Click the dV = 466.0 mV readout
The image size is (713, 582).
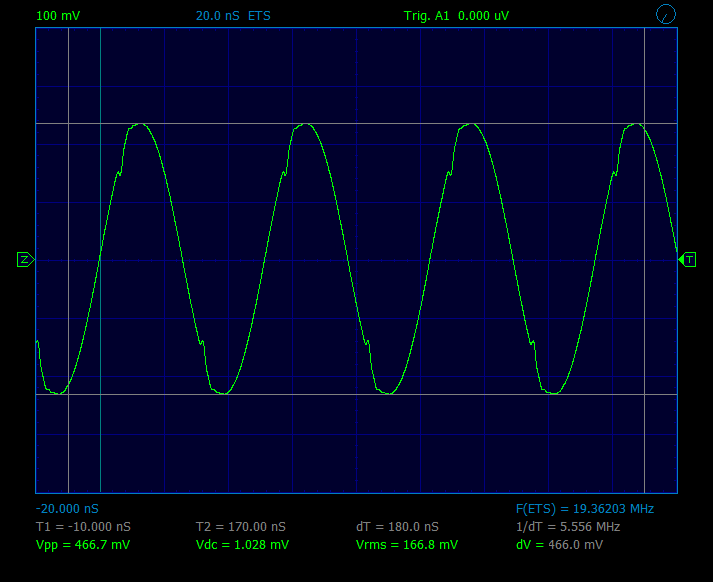[559, 545]
